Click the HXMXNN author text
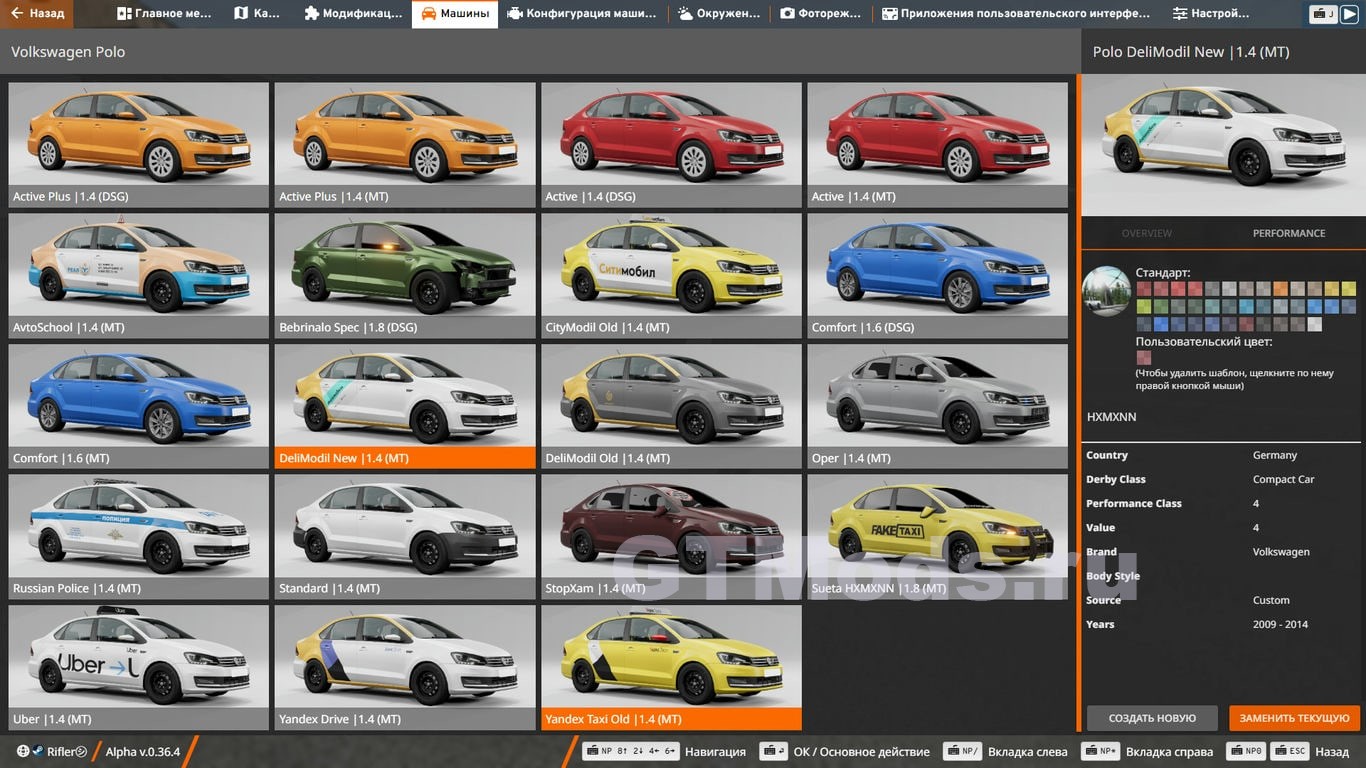 [x=1111, y=417]
